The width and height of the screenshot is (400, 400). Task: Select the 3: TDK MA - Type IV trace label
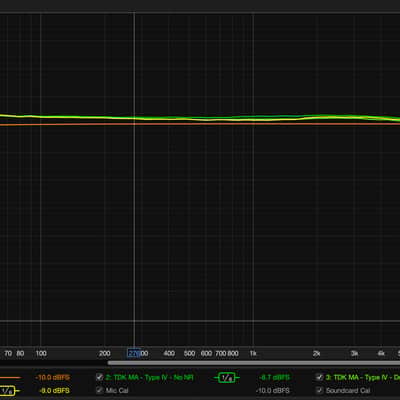click(363, 378)
